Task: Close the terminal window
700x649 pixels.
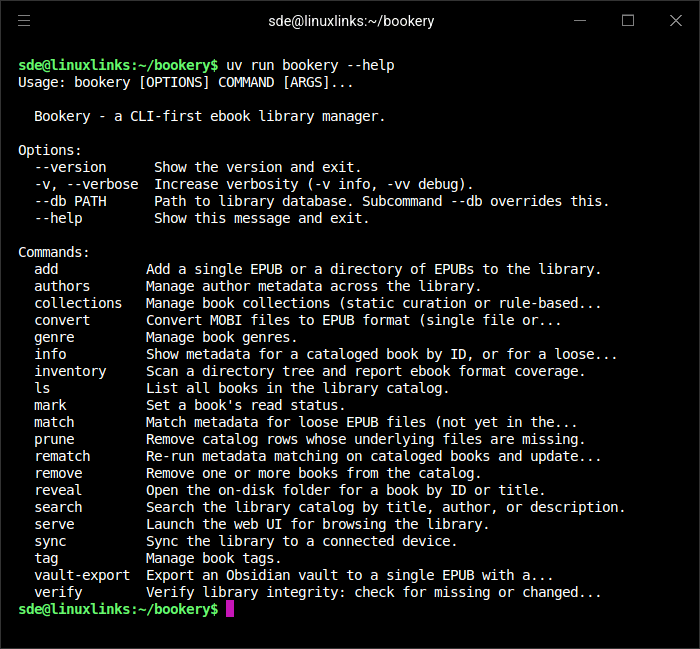Action: 675,21
